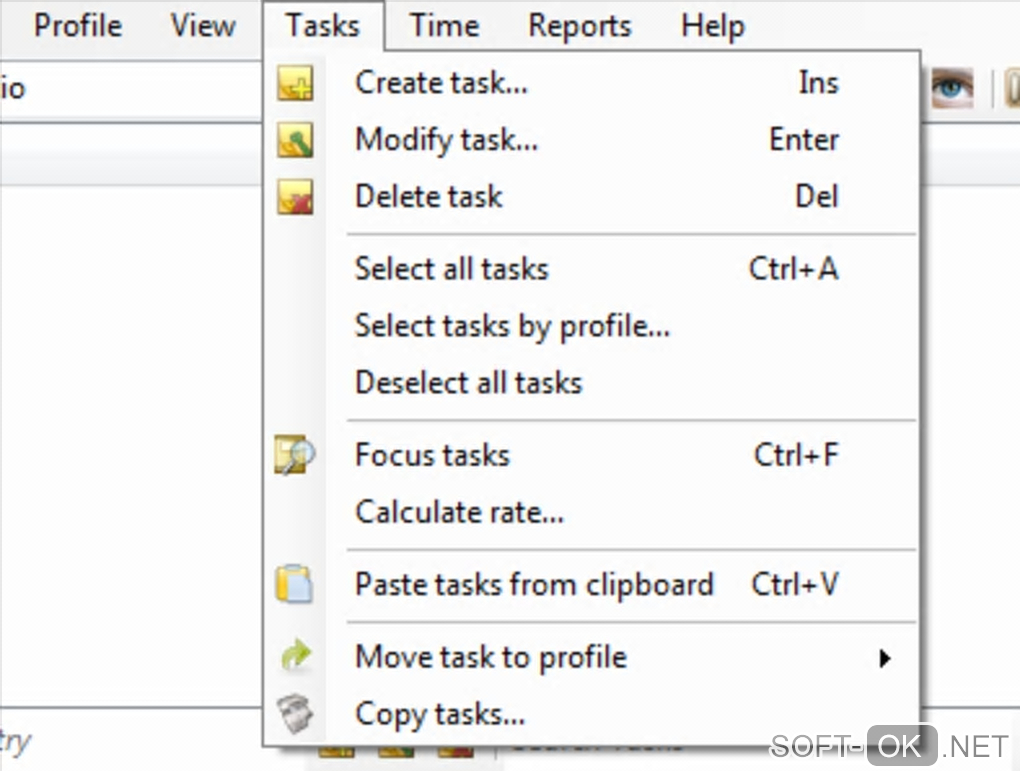Open the Time menu
1020x771 pixels.
(444, 26)
